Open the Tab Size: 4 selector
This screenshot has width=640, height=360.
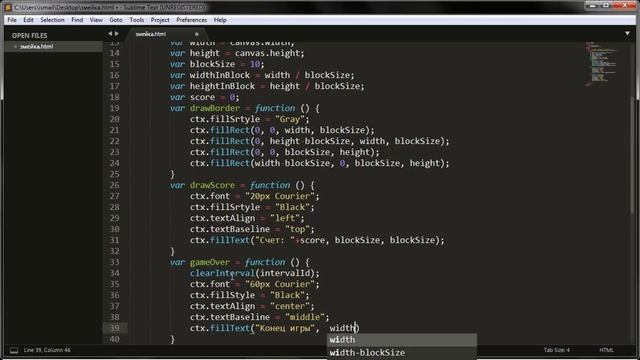(556, 350)
